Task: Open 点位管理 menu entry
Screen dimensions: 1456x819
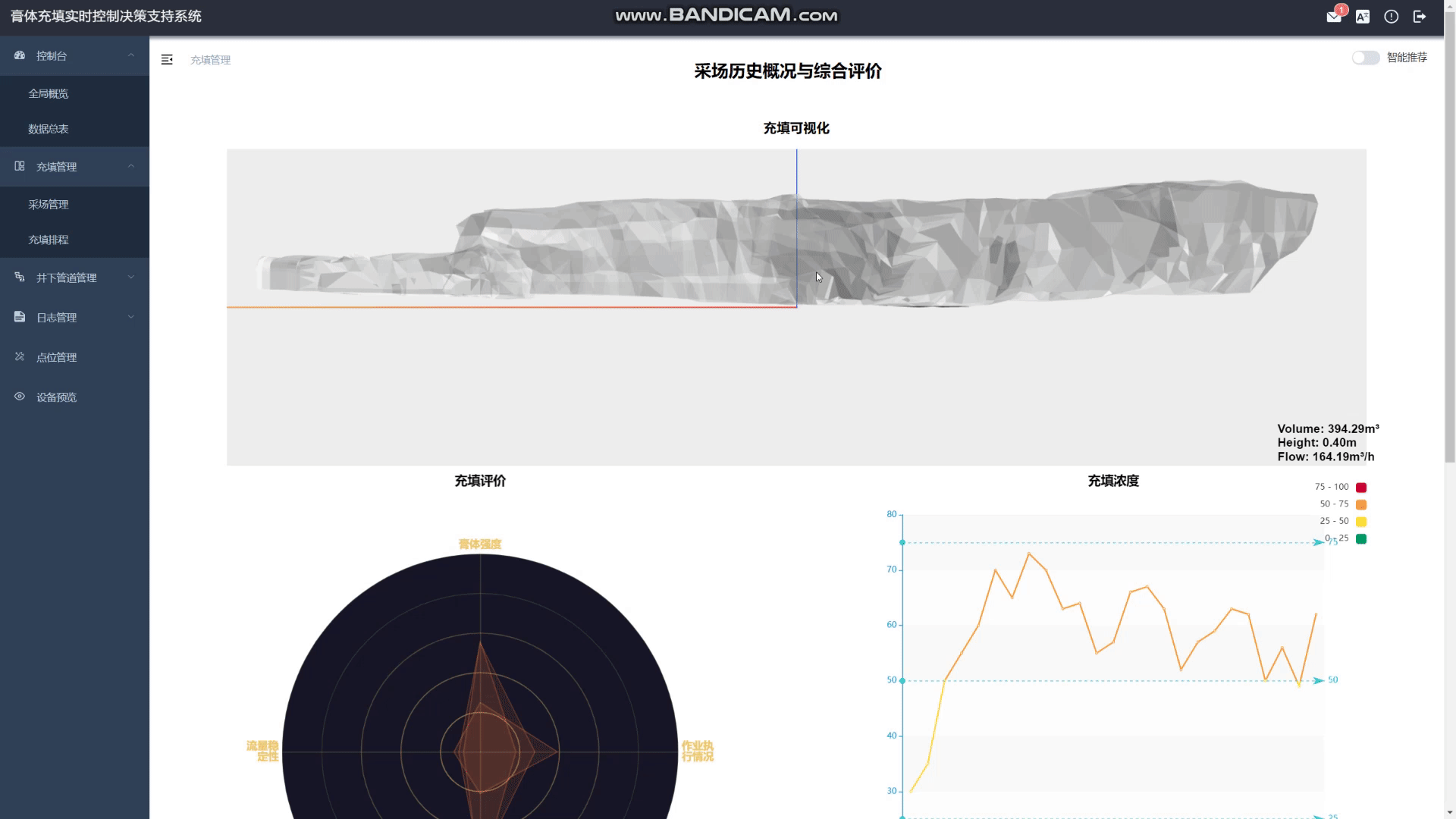Action: [x=74, y=357]
